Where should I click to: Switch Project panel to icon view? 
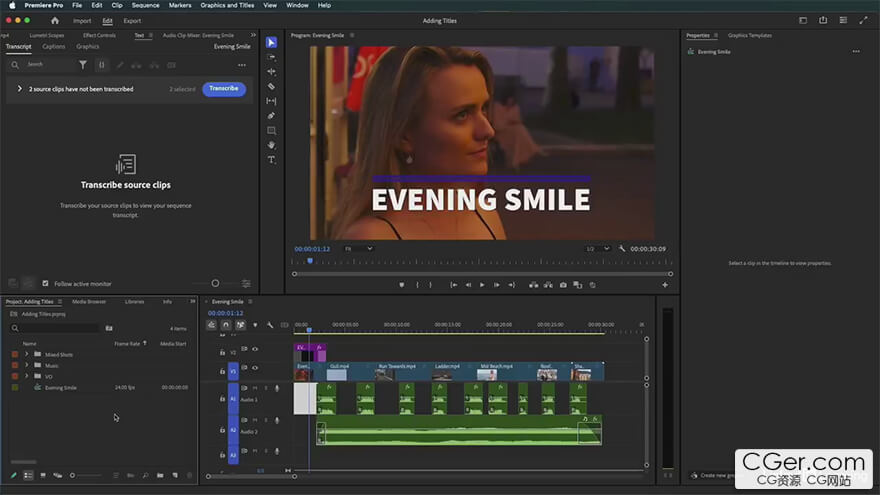[x=43, y=475]
